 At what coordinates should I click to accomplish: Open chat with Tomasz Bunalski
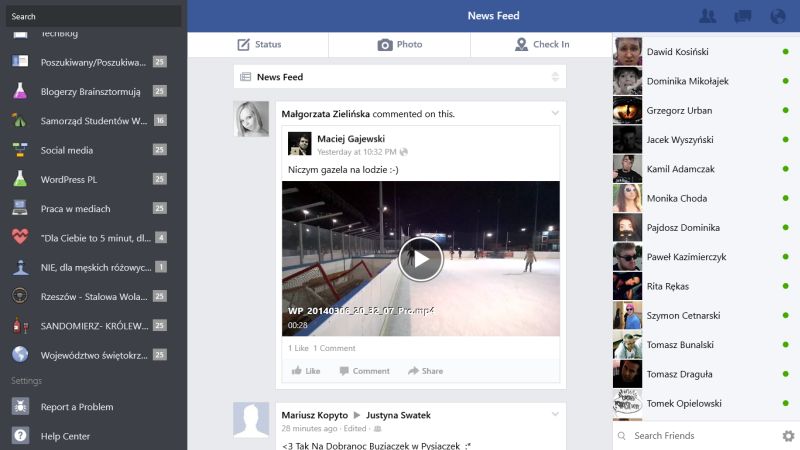(706, 345)
